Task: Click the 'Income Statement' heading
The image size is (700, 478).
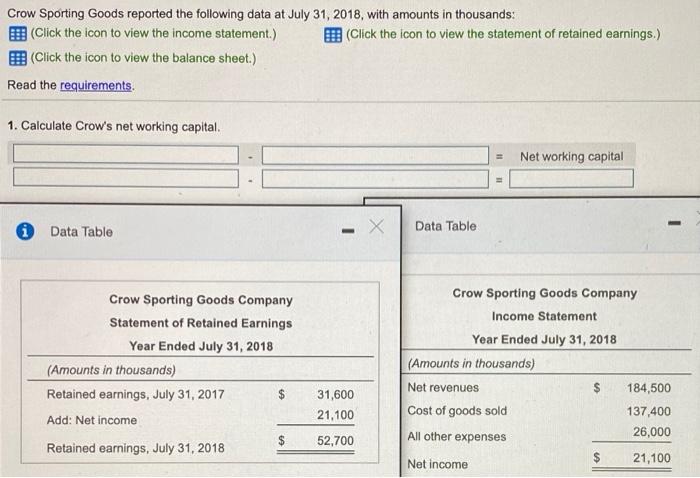Action: coord(544,316)
